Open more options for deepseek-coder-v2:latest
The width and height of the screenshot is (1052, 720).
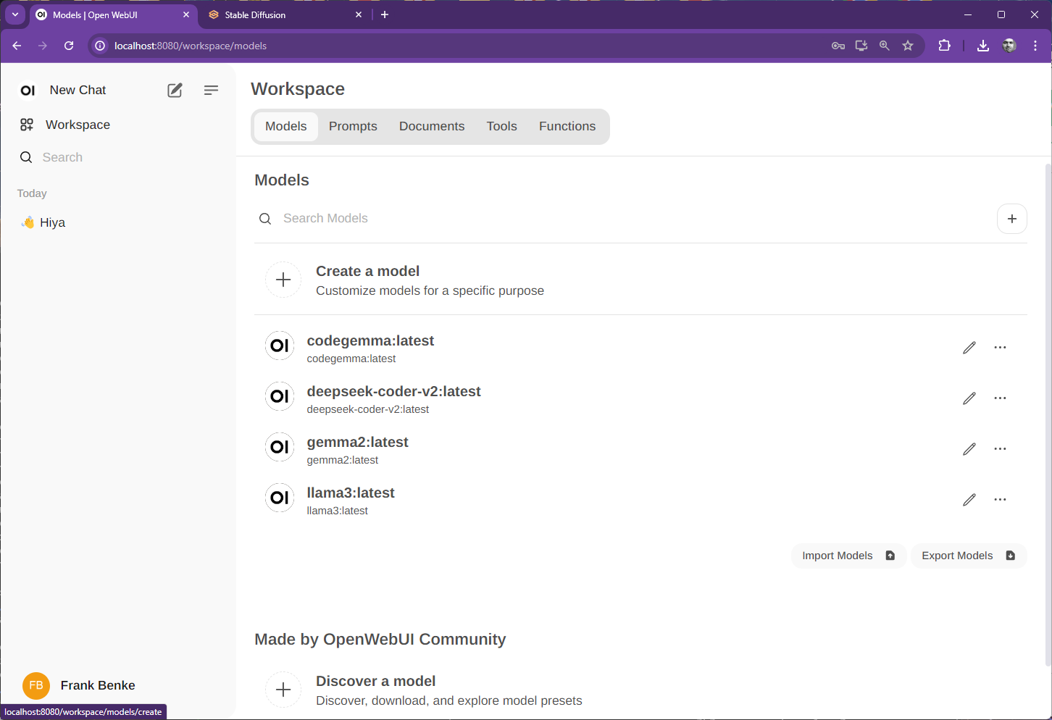(1000, 398)
